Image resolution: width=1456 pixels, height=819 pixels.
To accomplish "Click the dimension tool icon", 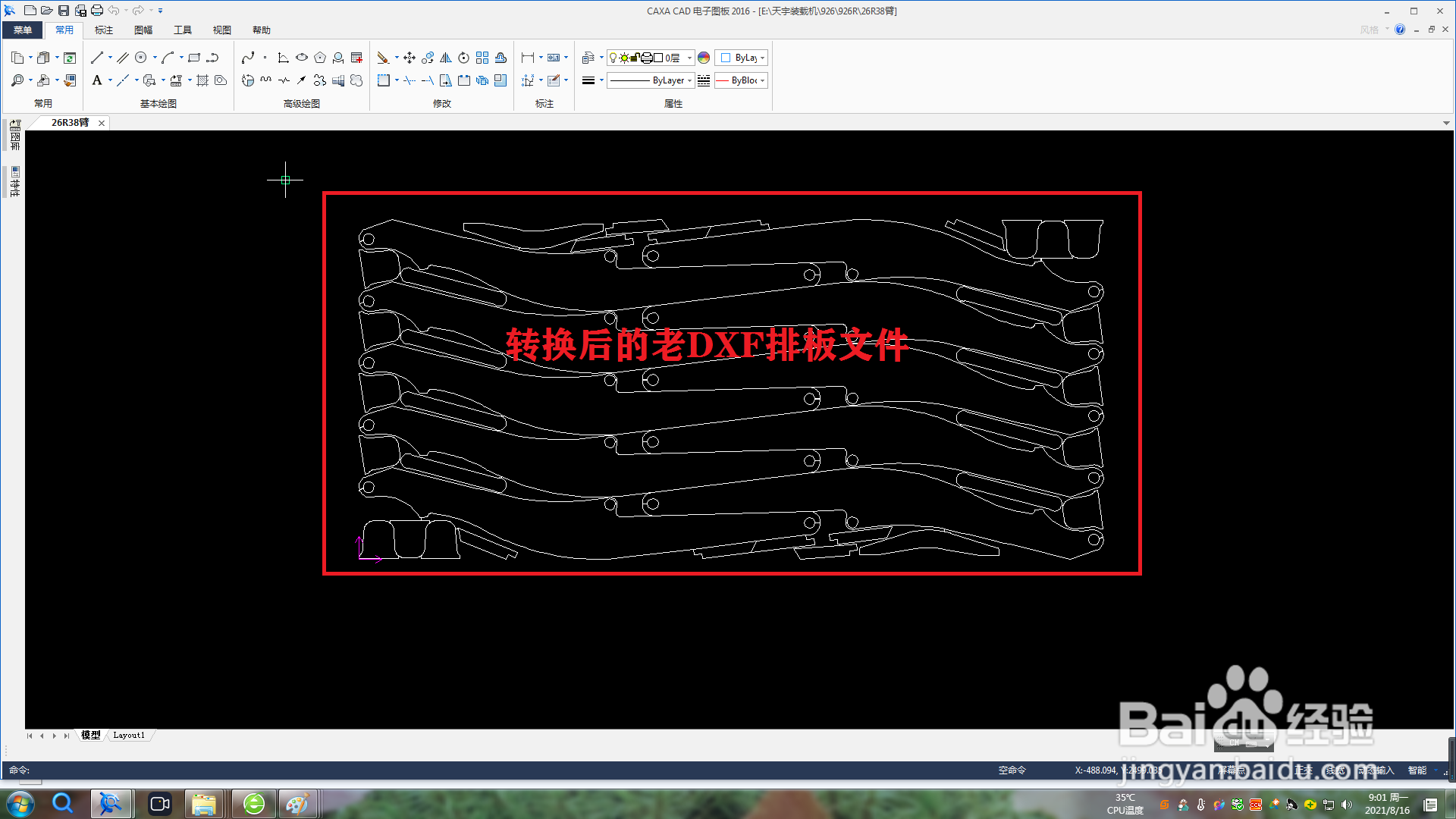I will click(528, 58).
